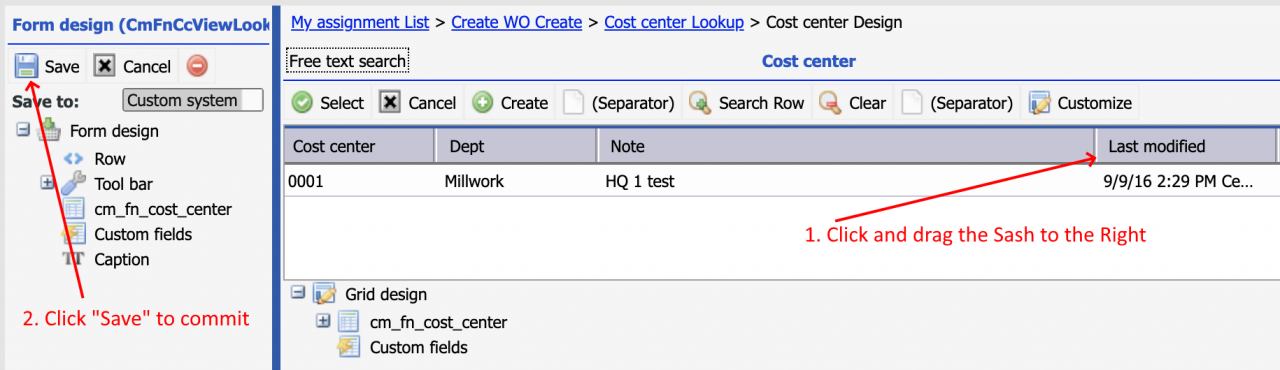Image resolution: width=1280 pixels, height=370 pixels.
Task: Click the green Select checkmark icon
Action: (x=302, y=102)
